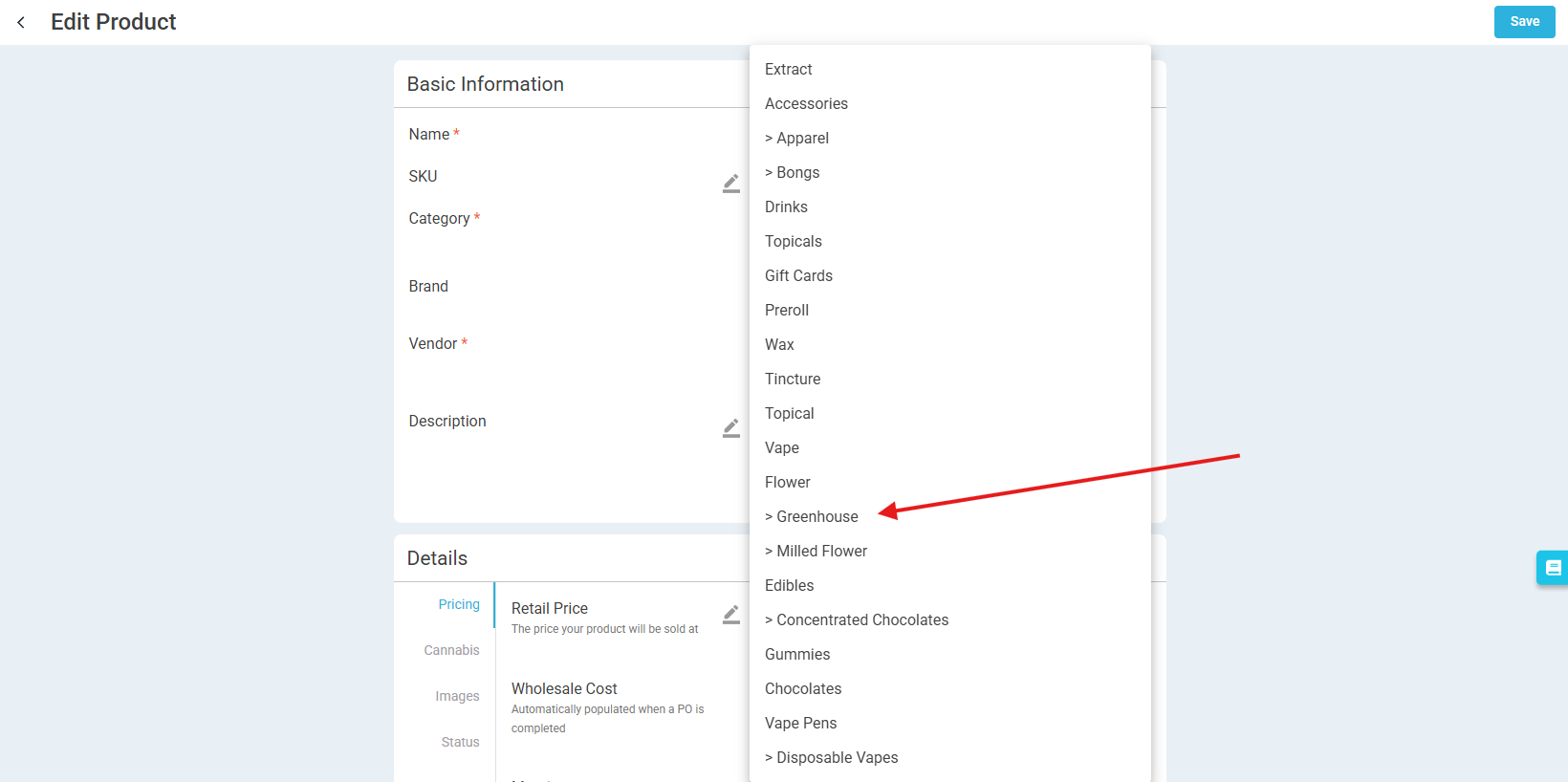This screenshot has width=1568, height=782.
Task: Open the Images details tab
Action: [x=457, y=696]
